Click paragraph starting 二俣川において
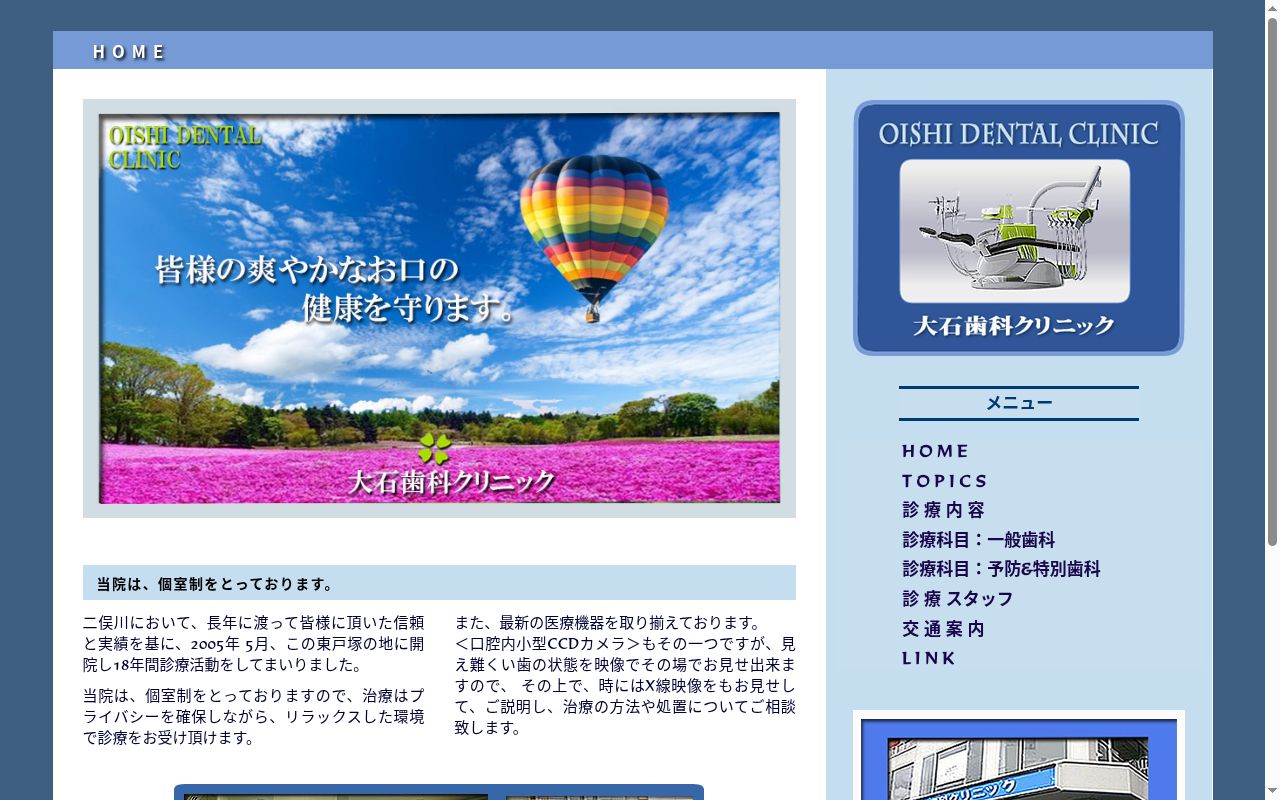The image size is (1280, 800). point(254,643)
